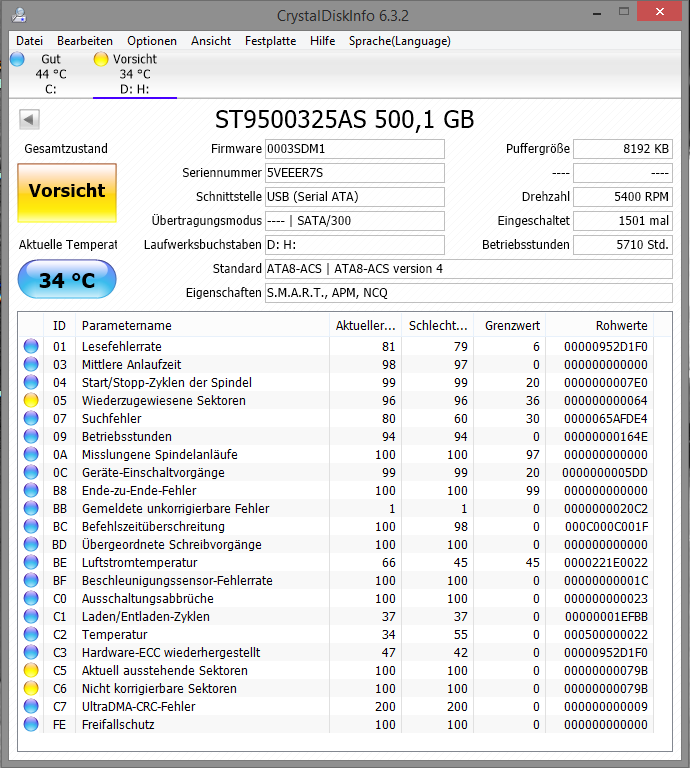
Task: Click the Schnittstelle field USB (Serial ATA)
Action: tap(355, 197)
